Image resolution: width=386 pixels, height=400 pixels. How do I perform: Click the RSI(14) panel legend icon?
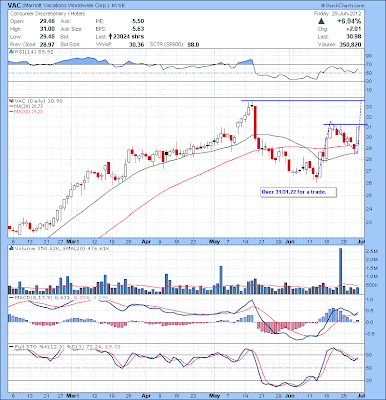11,52
